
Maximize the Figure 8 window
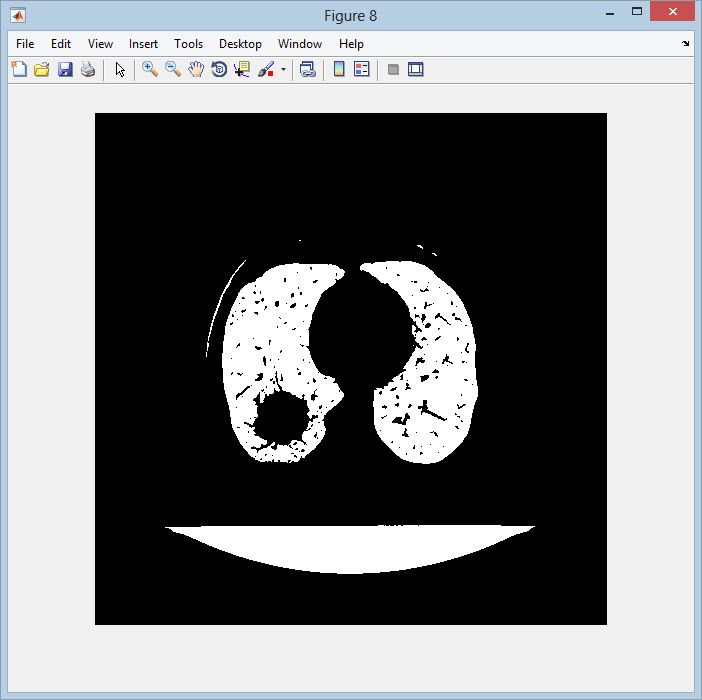[637, 12]
